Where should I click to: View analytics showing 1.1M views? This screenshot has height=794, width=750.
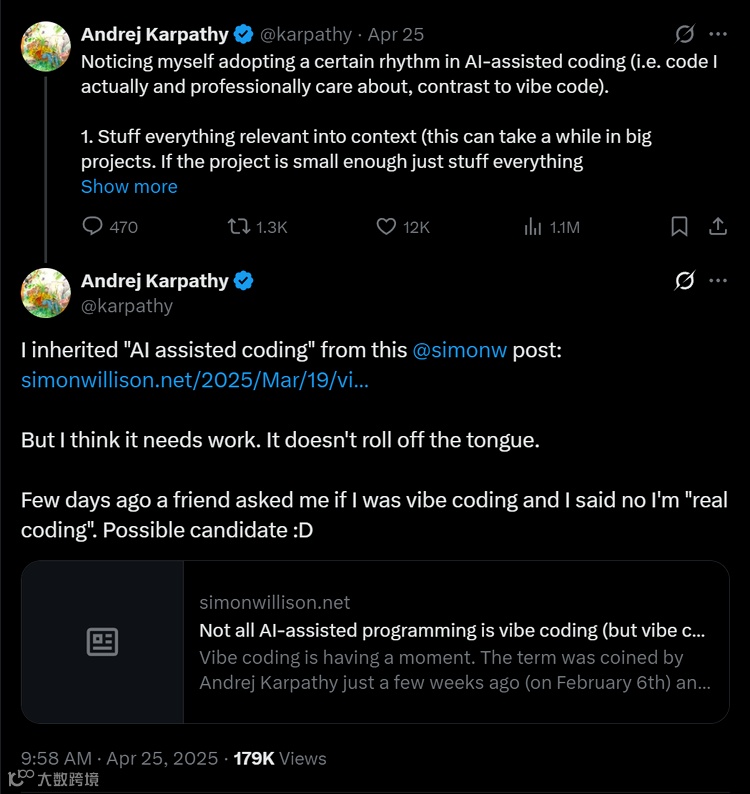coord(533,227)
